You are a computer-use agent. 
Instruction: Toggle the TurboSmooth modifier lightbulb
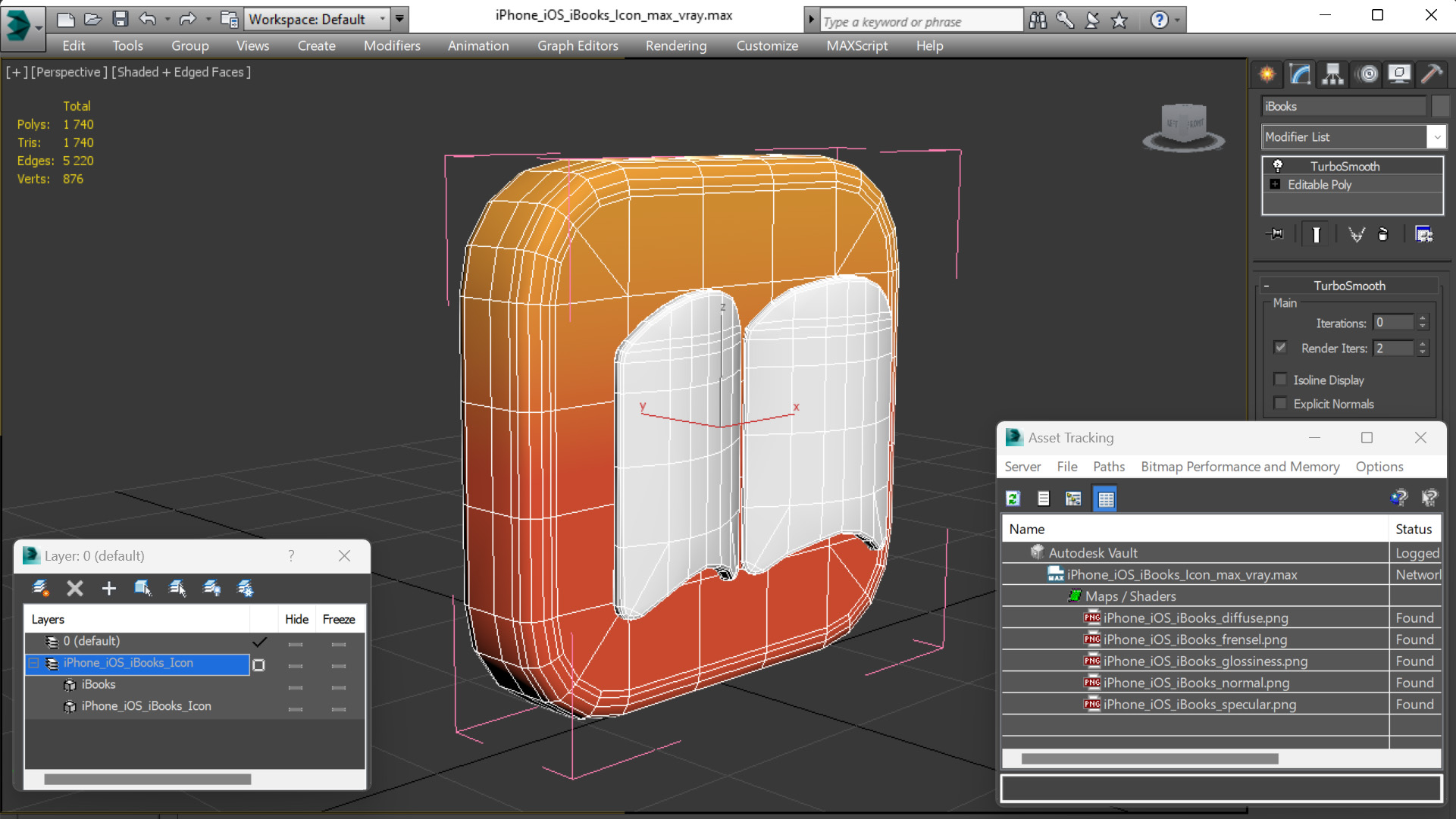[1278, 166]
